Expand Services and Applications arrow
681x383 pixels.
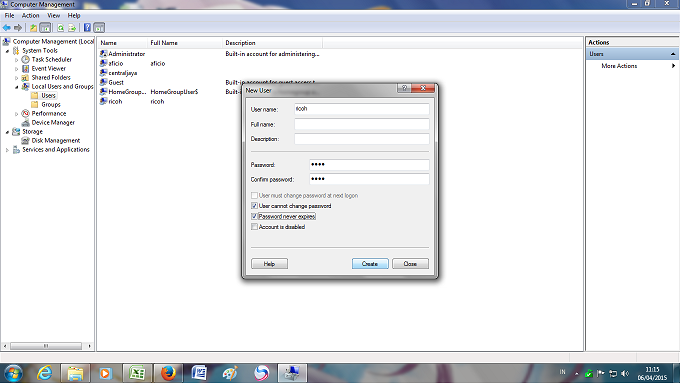point(7,150)
